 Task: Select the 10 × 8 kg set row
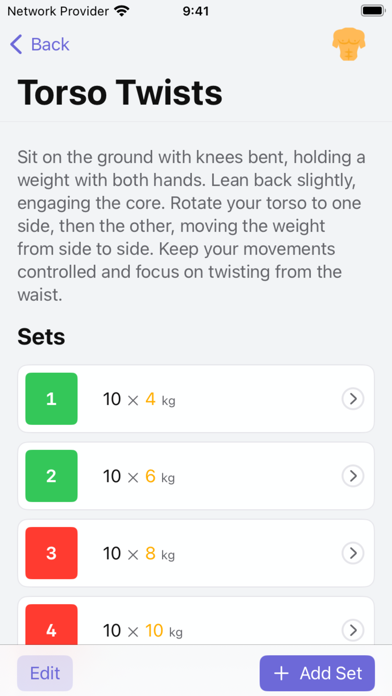pos(196,554)
